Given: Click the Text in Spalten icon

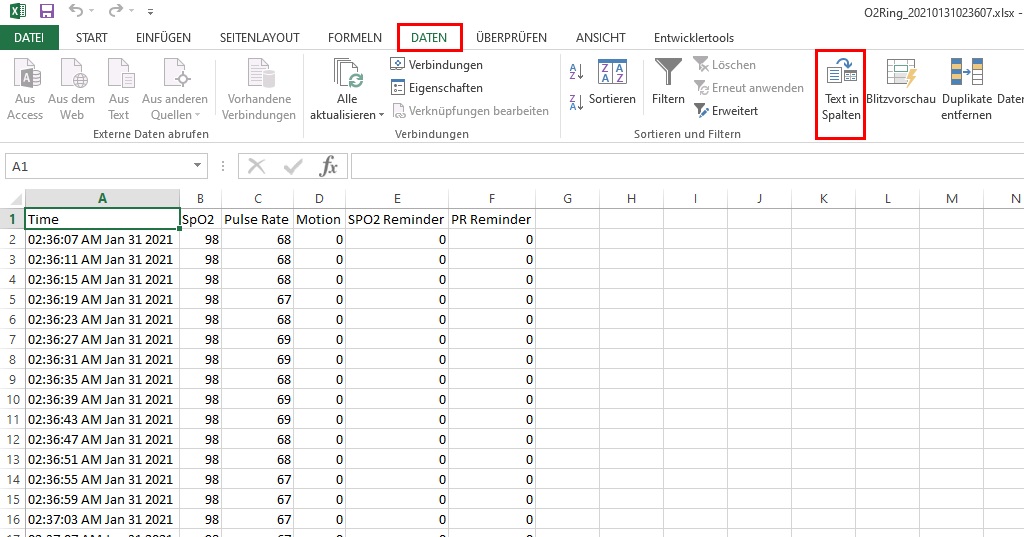Looking at the screenshot, I should point(840,74).
